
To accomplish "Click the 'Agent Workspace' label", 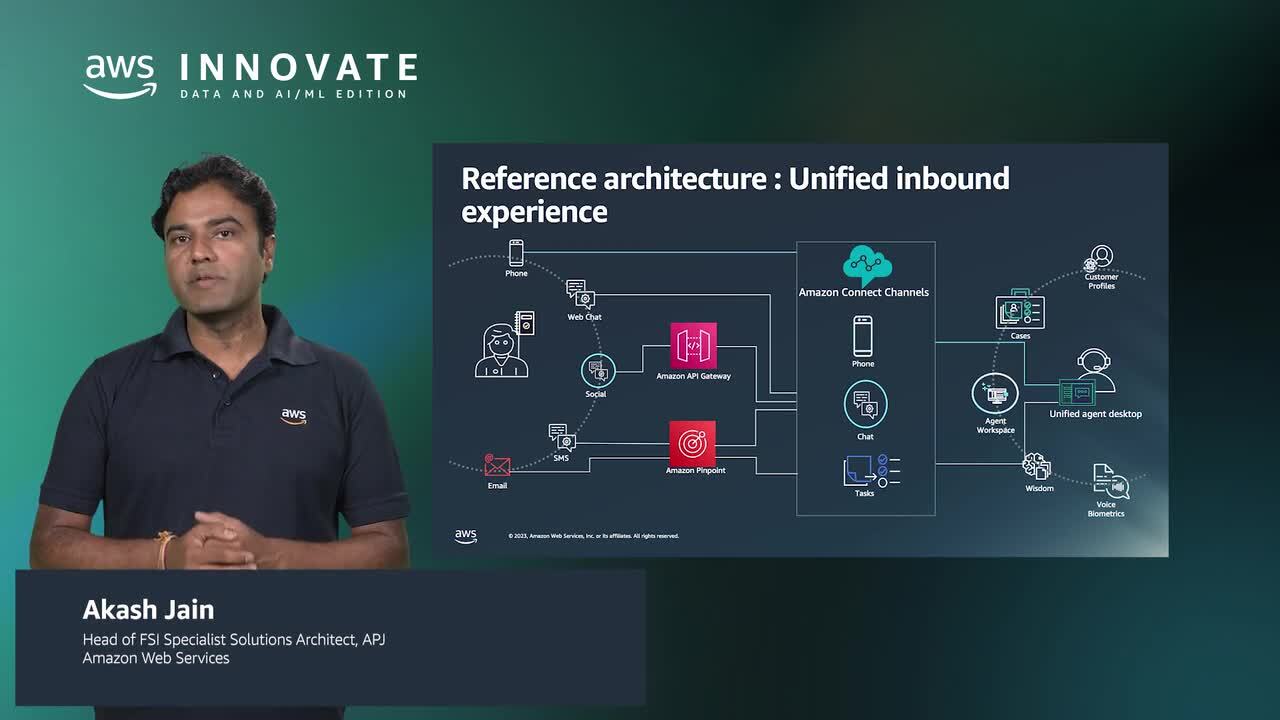I will click(996, 426).
